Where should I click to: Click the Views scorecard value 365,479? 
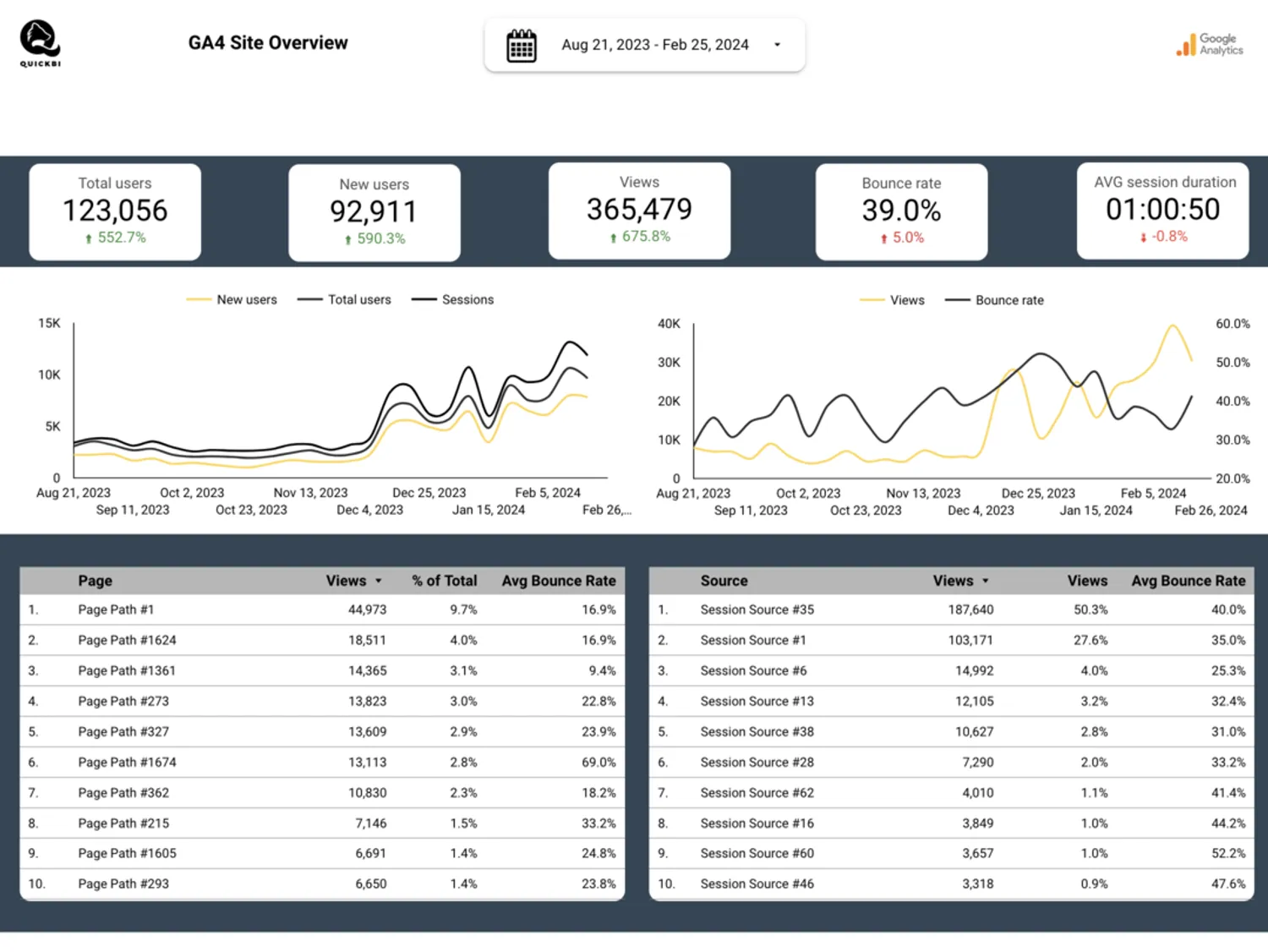[x=639, y=209]
